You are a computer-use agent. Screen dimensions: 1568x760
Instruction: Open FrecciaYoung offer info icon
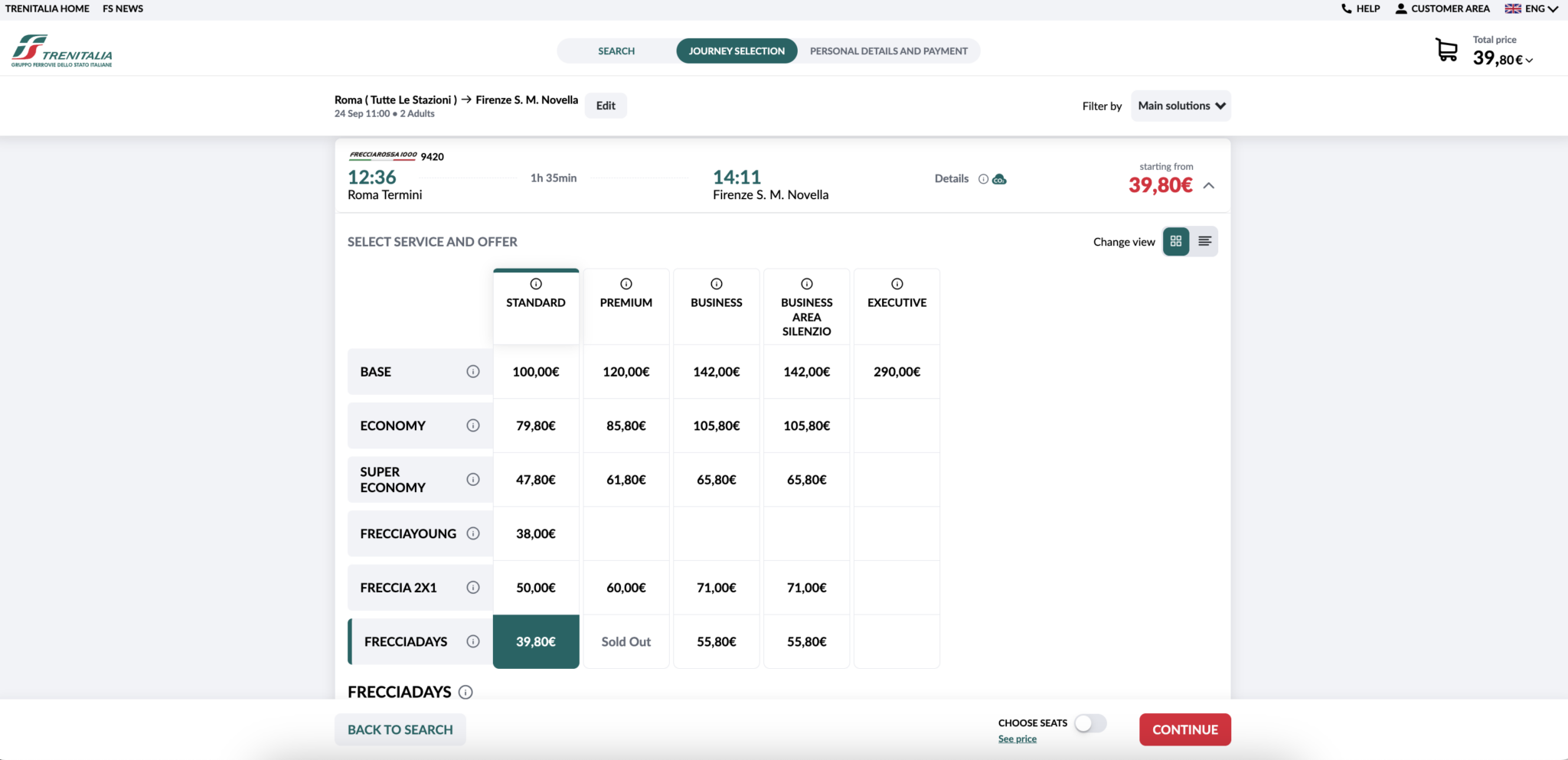[473, 533]
